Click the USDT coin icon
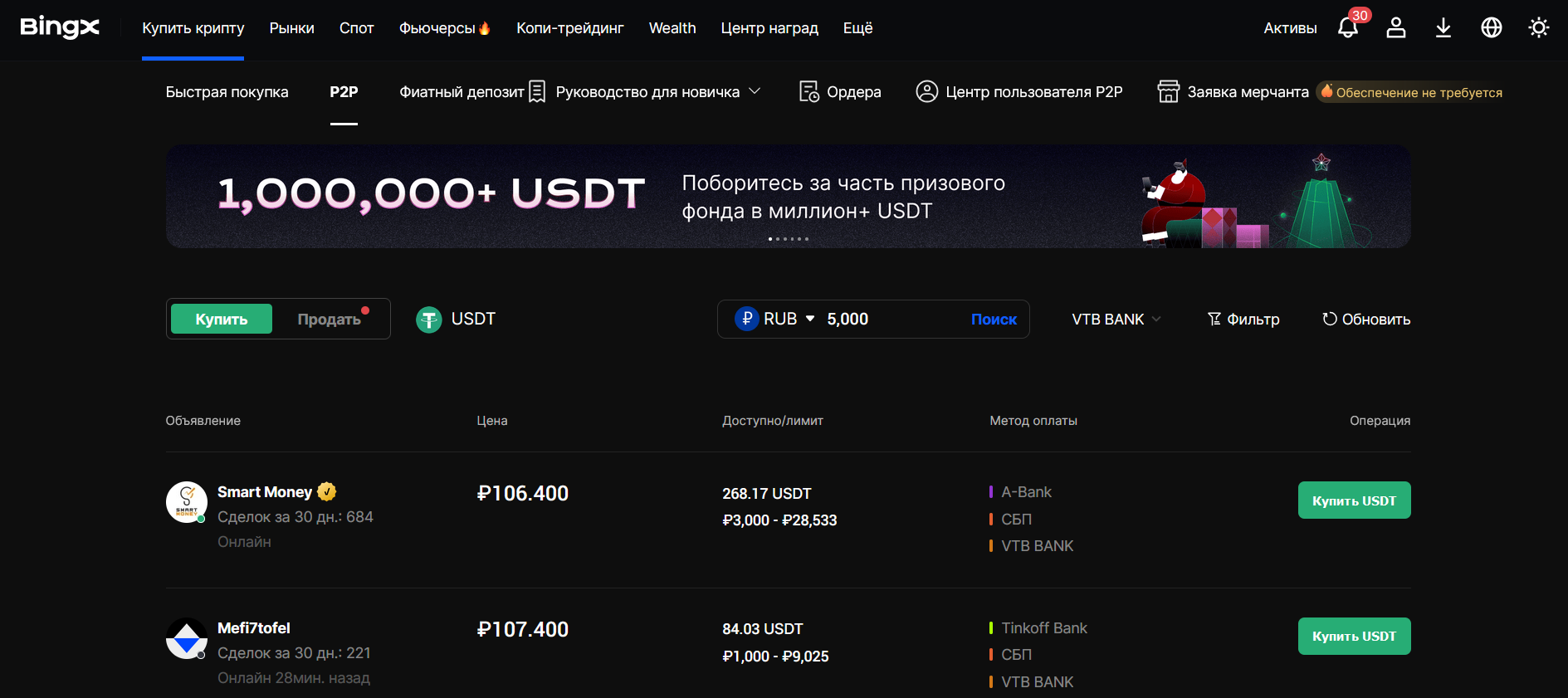 tap(428, 320)
